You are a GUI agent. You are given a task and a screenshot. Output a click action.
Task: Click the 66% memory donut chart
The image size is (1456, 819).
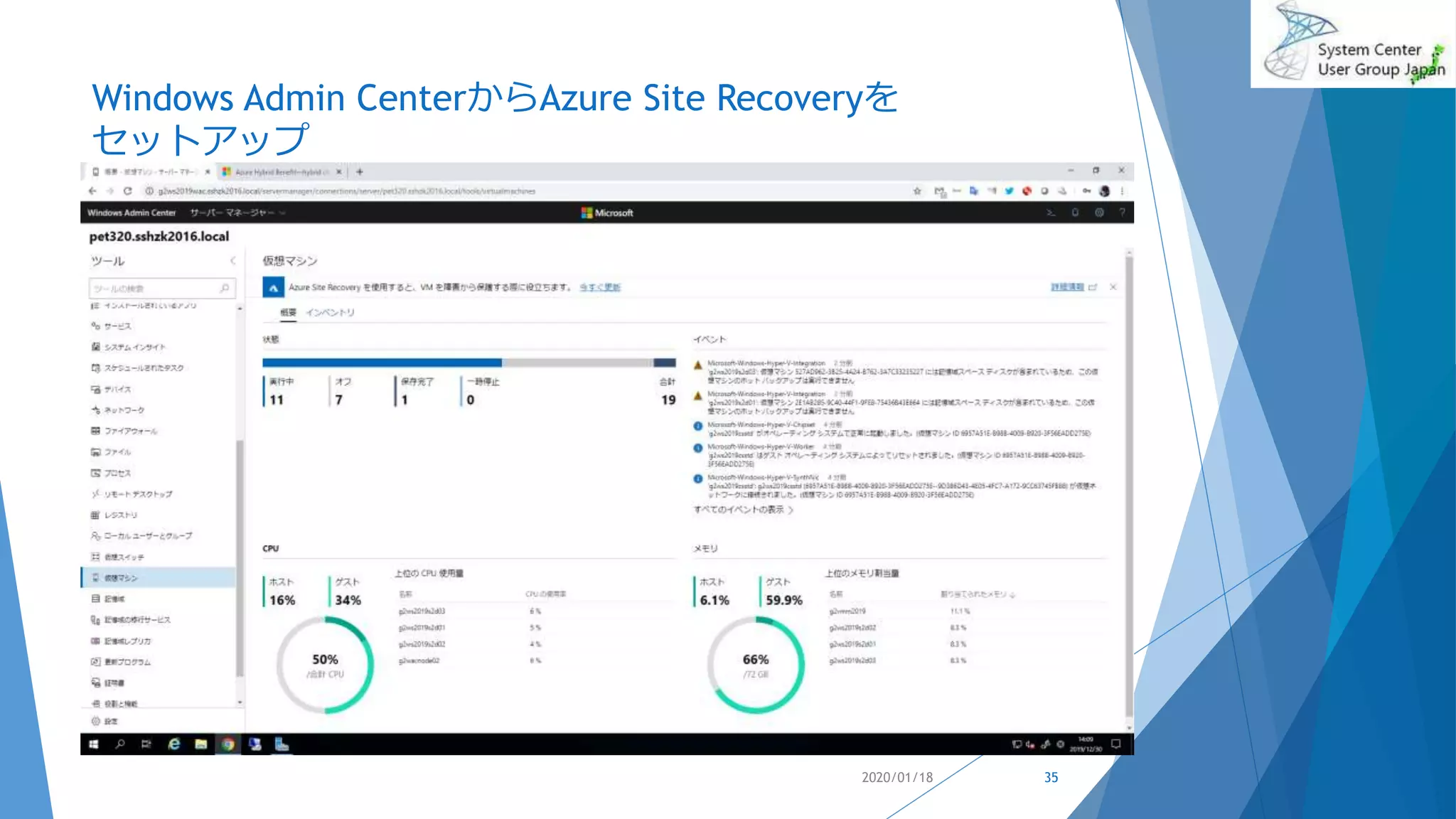tap(756, 665)
